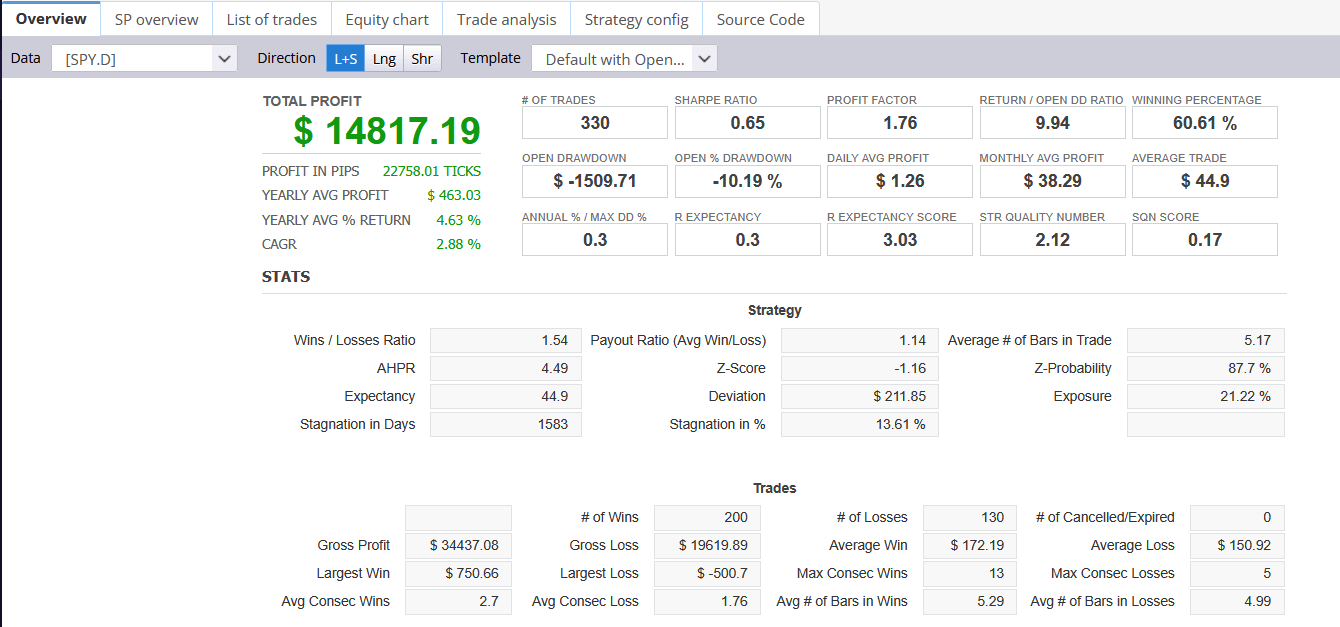Select the Overview tab
The height and width of the screenshot is (627, 1340).
[x=51, y=19]
